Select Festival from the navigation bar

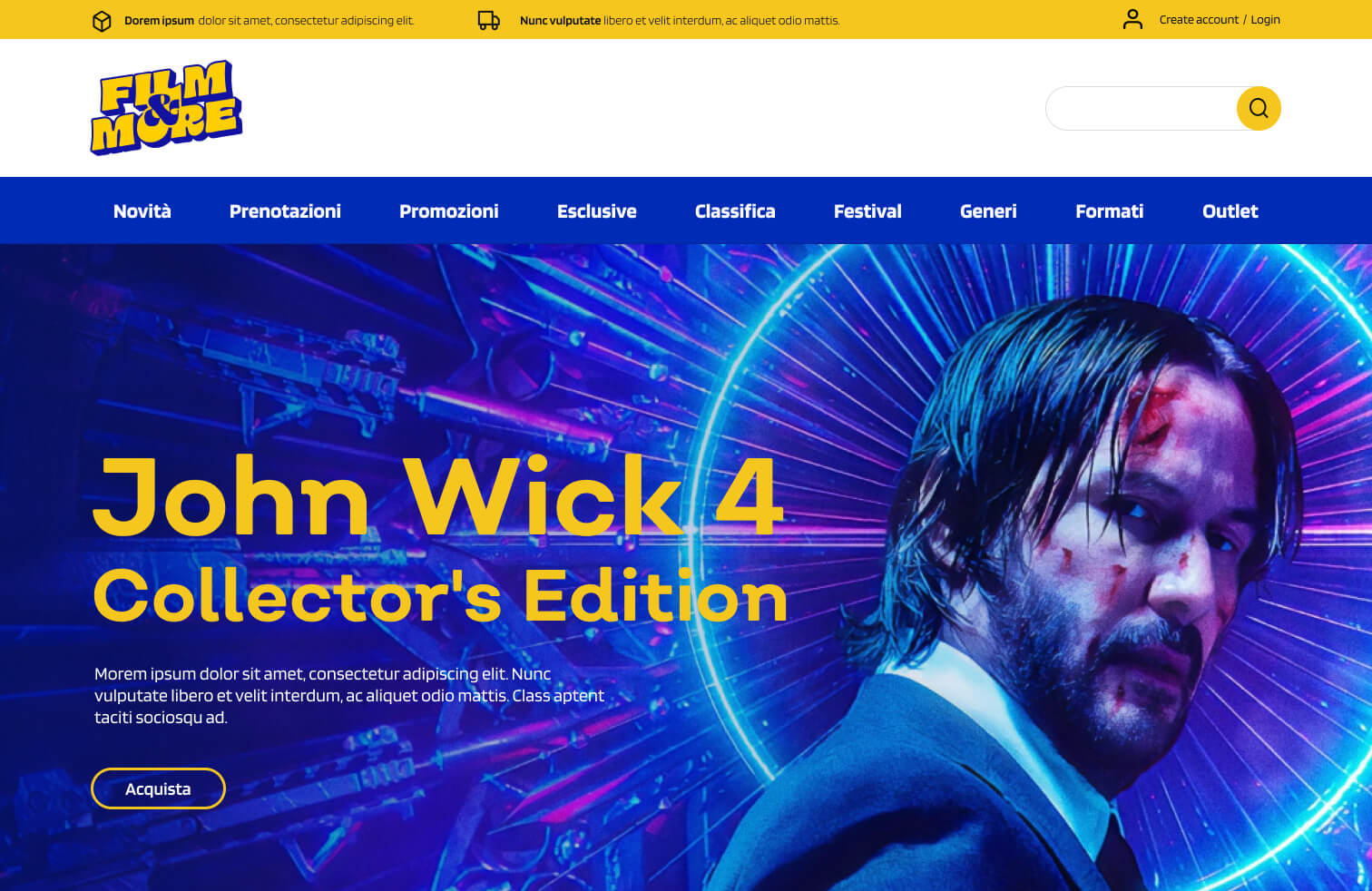point(867,211)
